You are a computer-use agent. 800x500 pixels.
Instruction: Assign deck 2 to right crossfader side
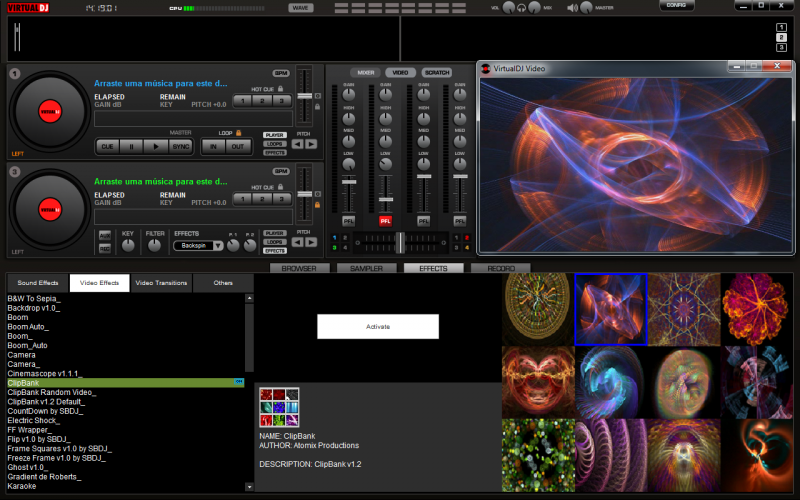(466, 238)
